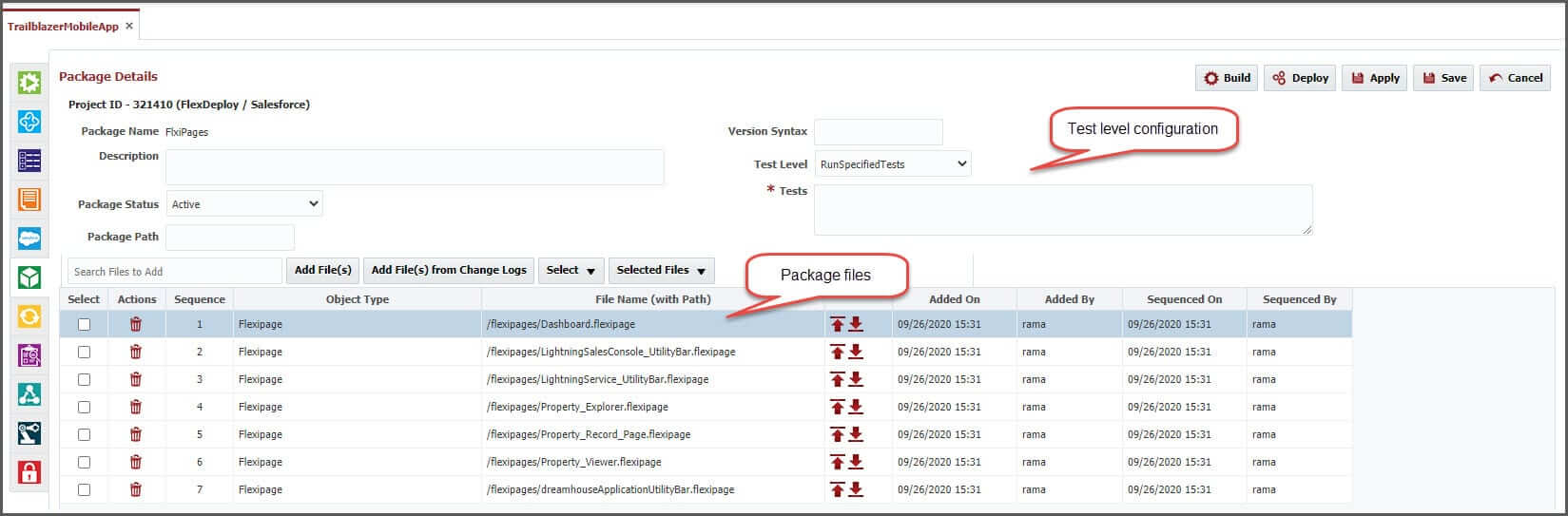Viewport: 1568px width, 516px height.
Task: Open the red padlock security sidebar icon
Action: [x=29, y=472]
